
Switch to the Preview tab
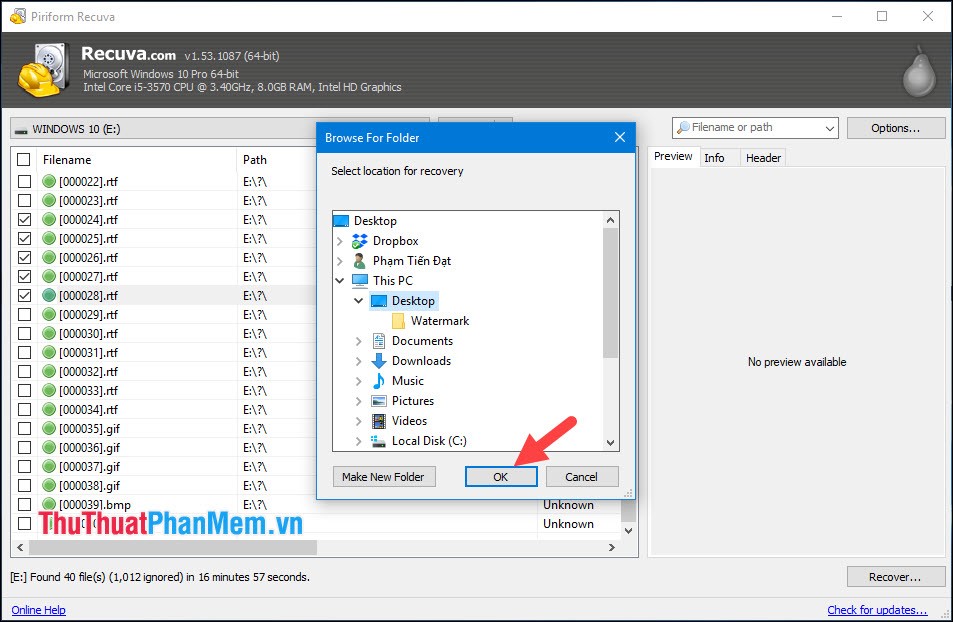673,156
